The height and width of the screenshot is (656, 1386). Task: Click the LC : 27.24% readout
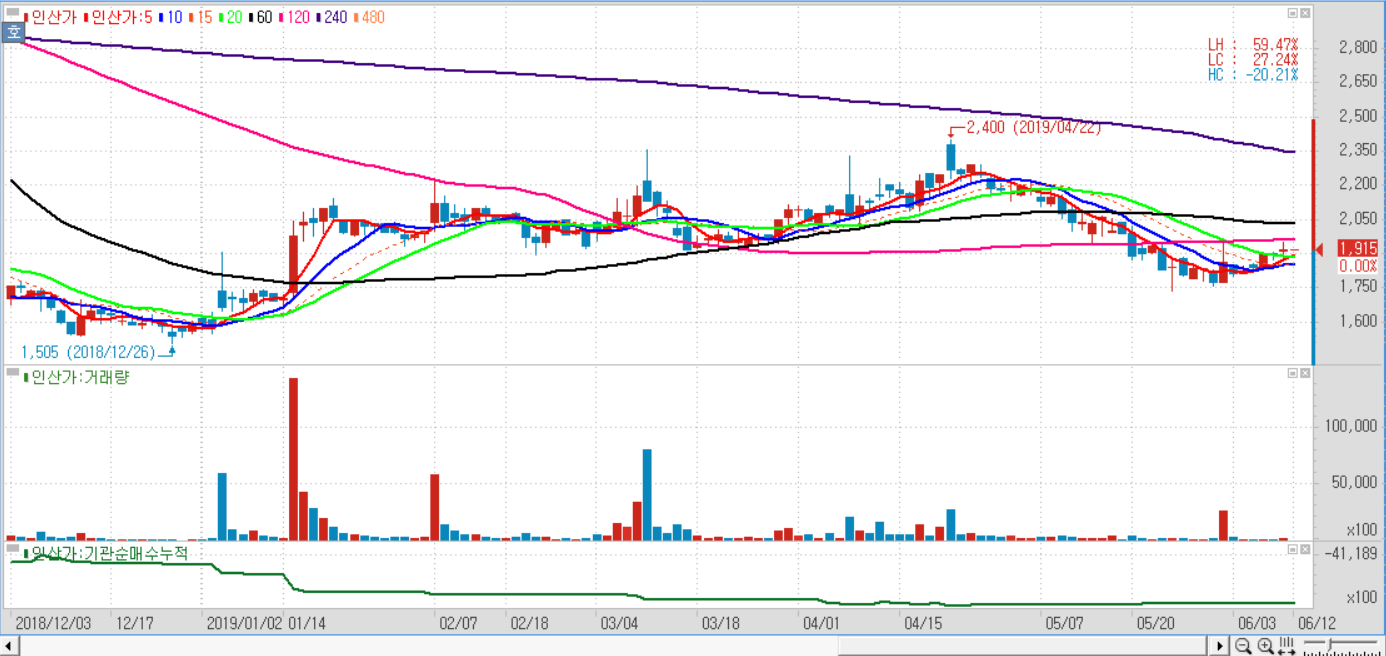click(x=1253, y=60)
